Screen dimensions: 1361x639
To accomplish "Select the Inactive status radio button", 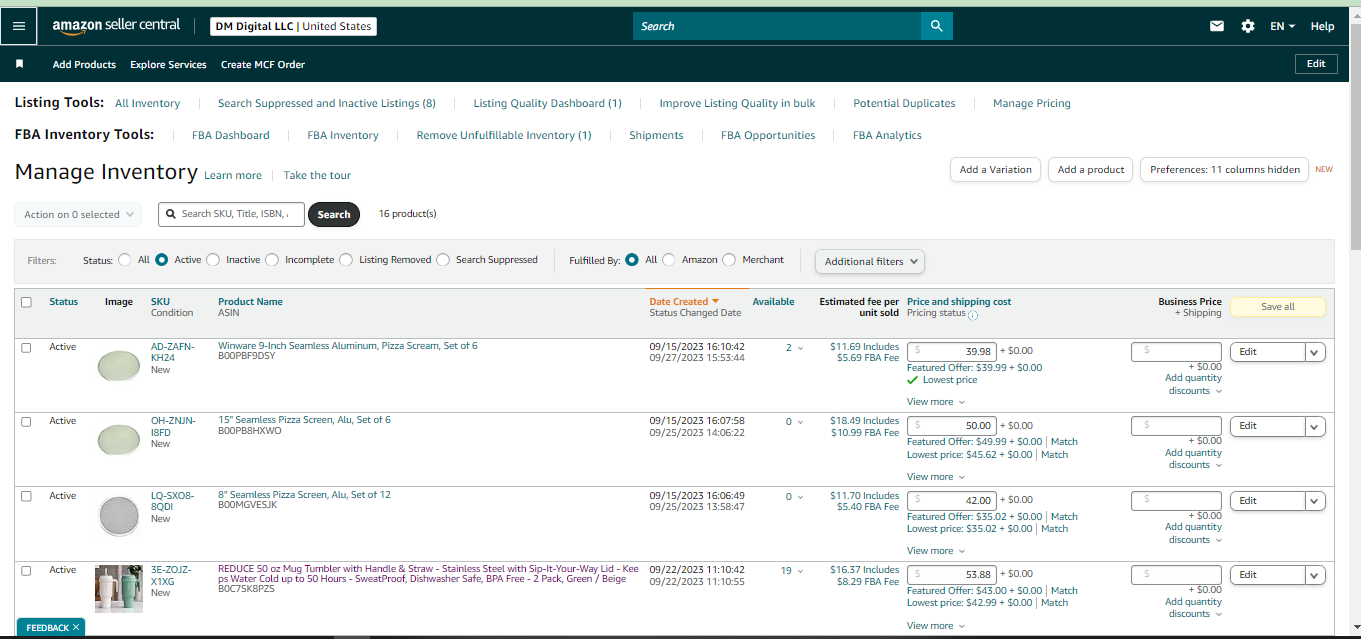I will (x=213, y=260).
